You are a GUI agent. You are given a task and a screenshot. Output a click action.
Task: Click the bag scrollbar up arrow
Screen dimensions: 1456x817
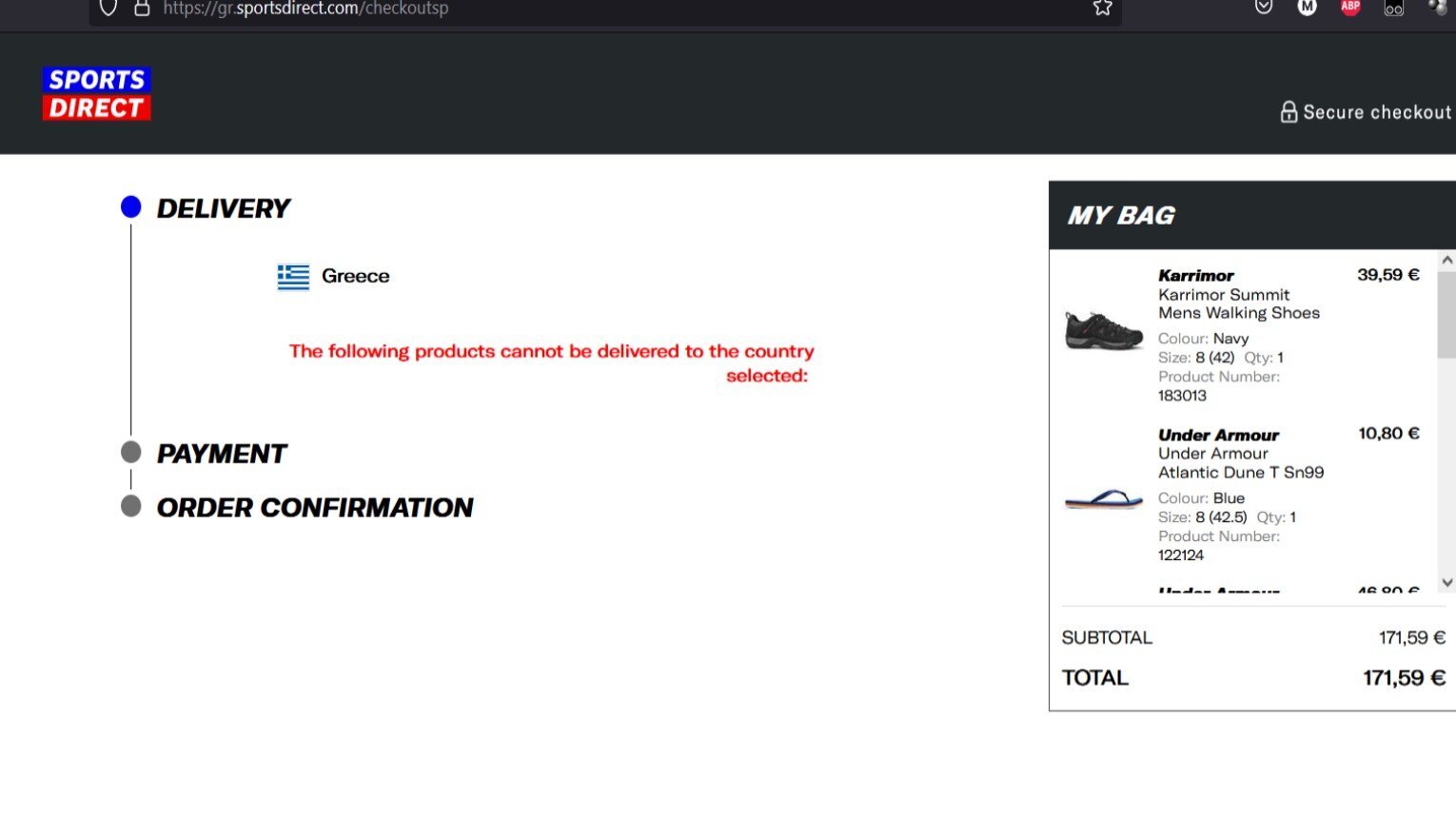tap(1447, 260)
